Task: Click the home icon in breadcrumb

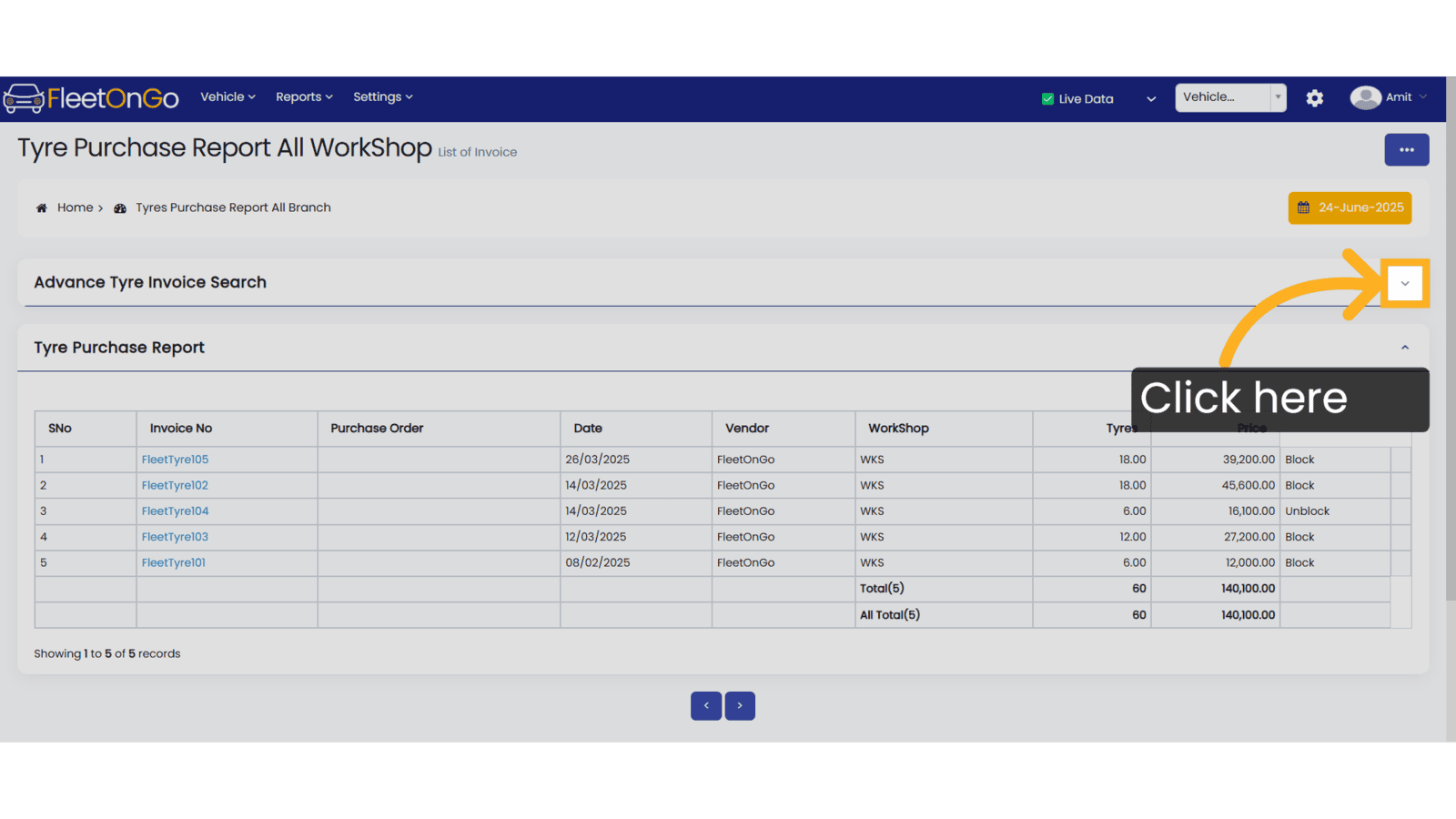Action: click(41, 208)
